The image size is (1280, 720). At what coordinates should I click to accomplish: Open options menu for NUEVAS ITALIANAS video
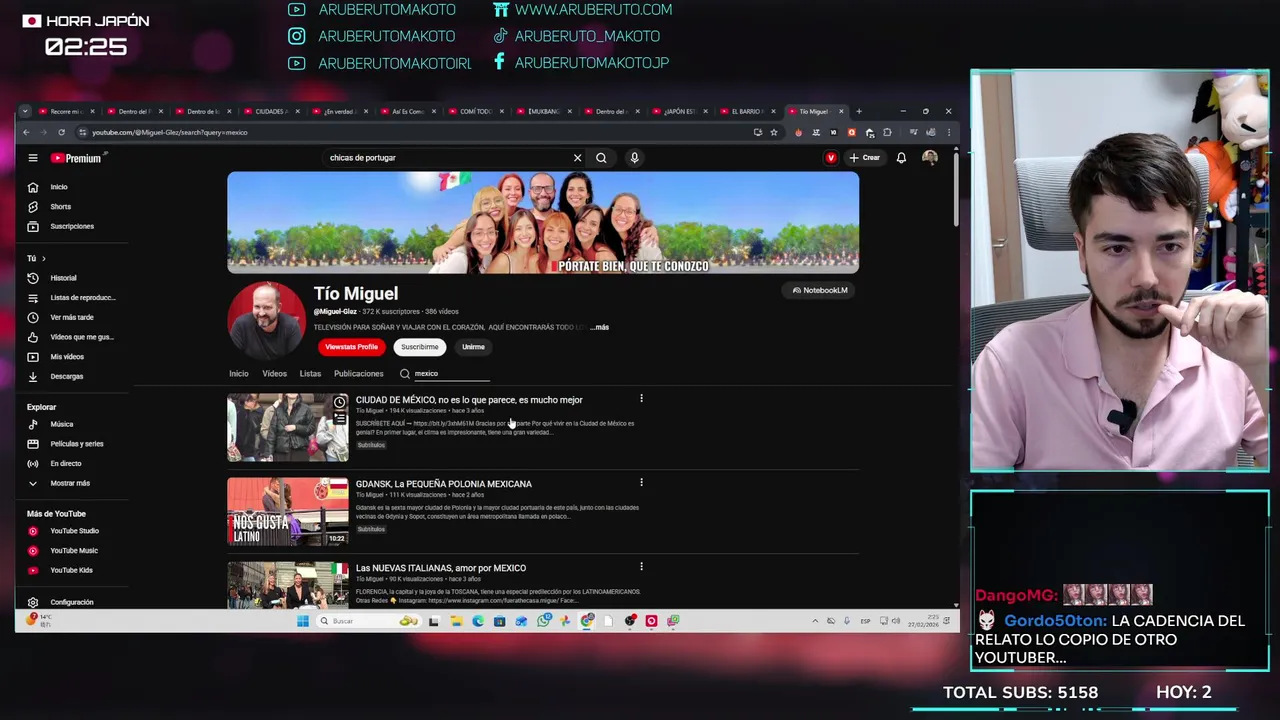pyautogui.click(x=641, y=567)
